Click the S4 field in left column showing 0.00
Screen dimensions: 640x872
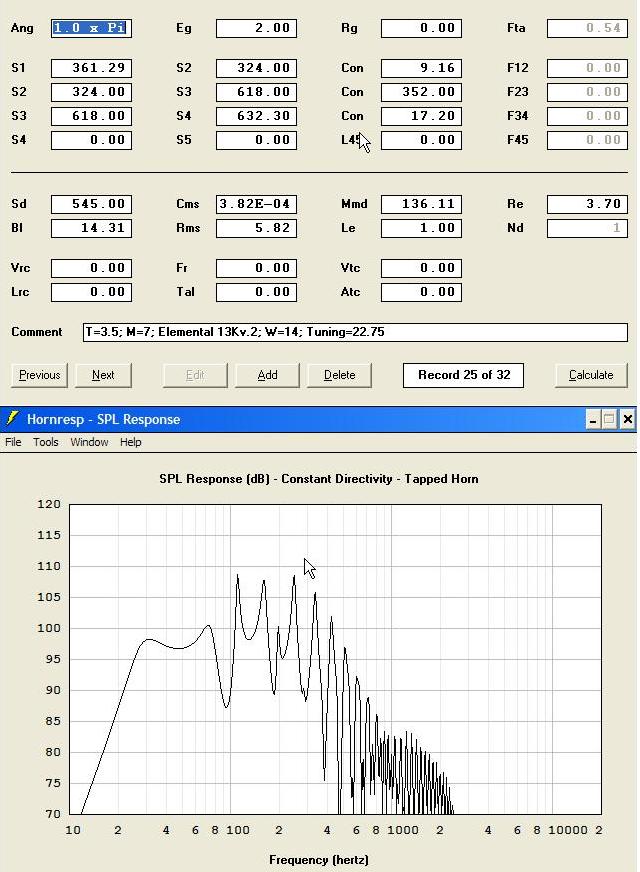91,140
